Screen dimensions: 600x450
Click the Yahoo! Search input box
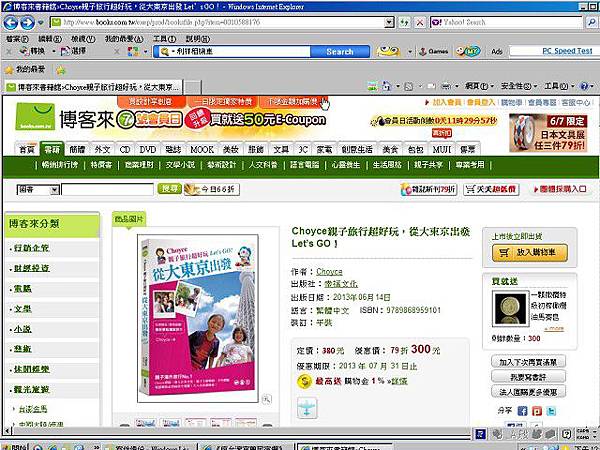507,23
